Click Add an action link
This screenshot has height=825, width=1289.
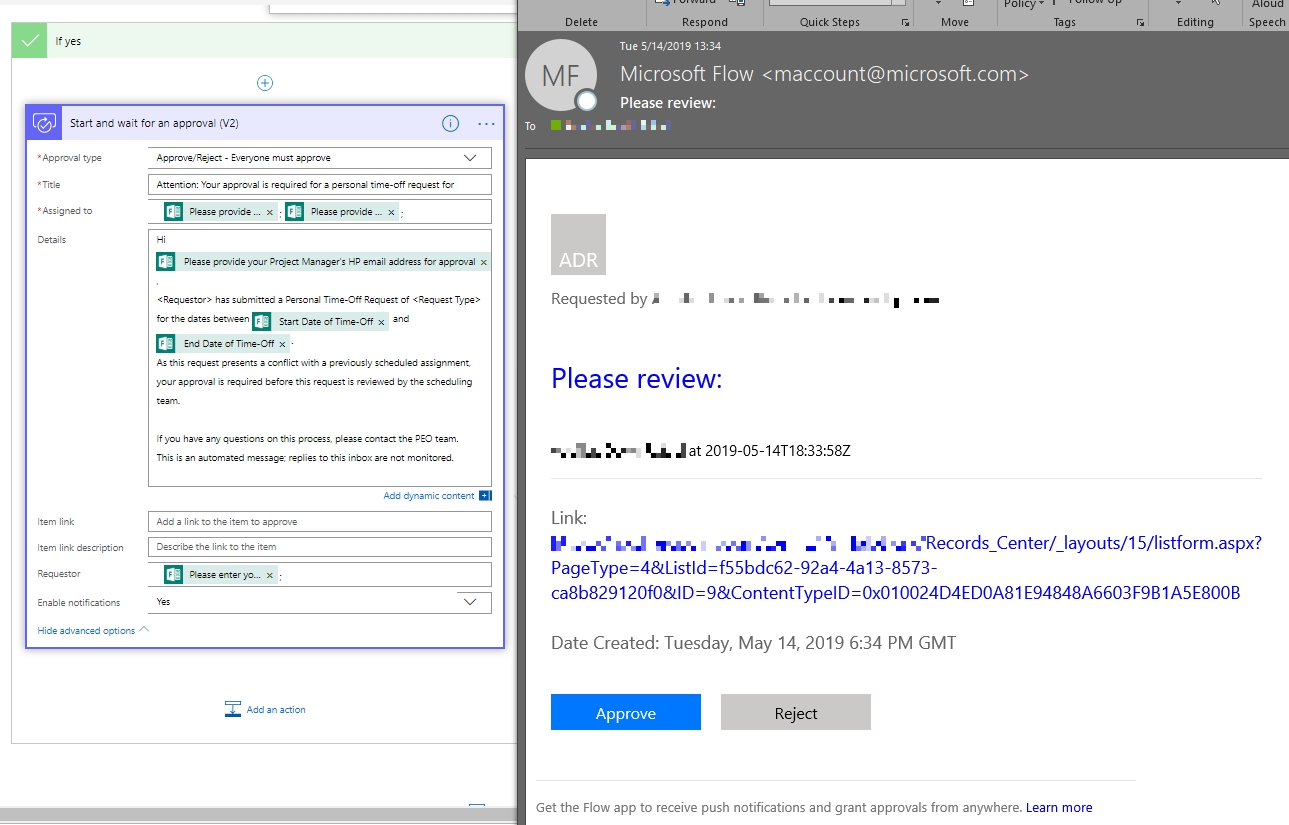click(276, 710)
